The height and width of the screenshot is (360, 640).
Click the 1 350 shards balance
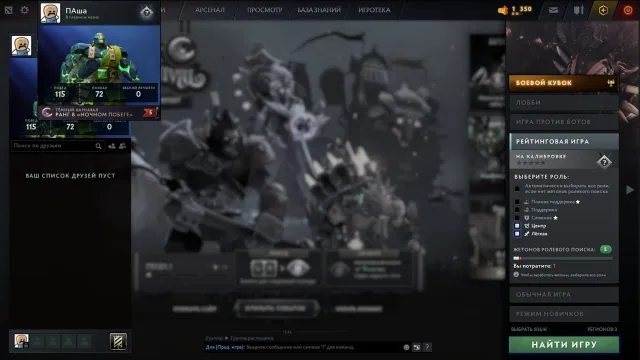(522, 9)
